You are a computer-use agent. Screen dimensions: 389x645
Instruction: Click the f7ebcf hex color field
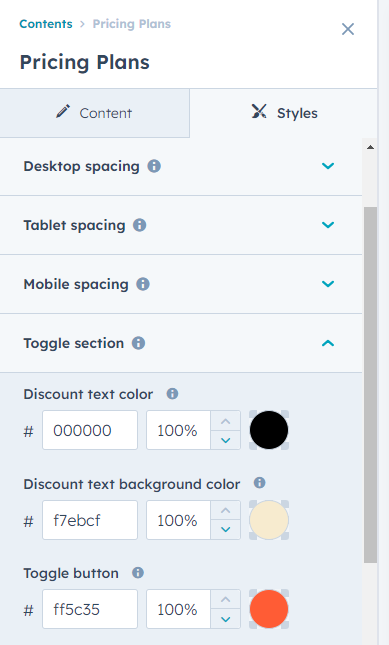point(90,520)
